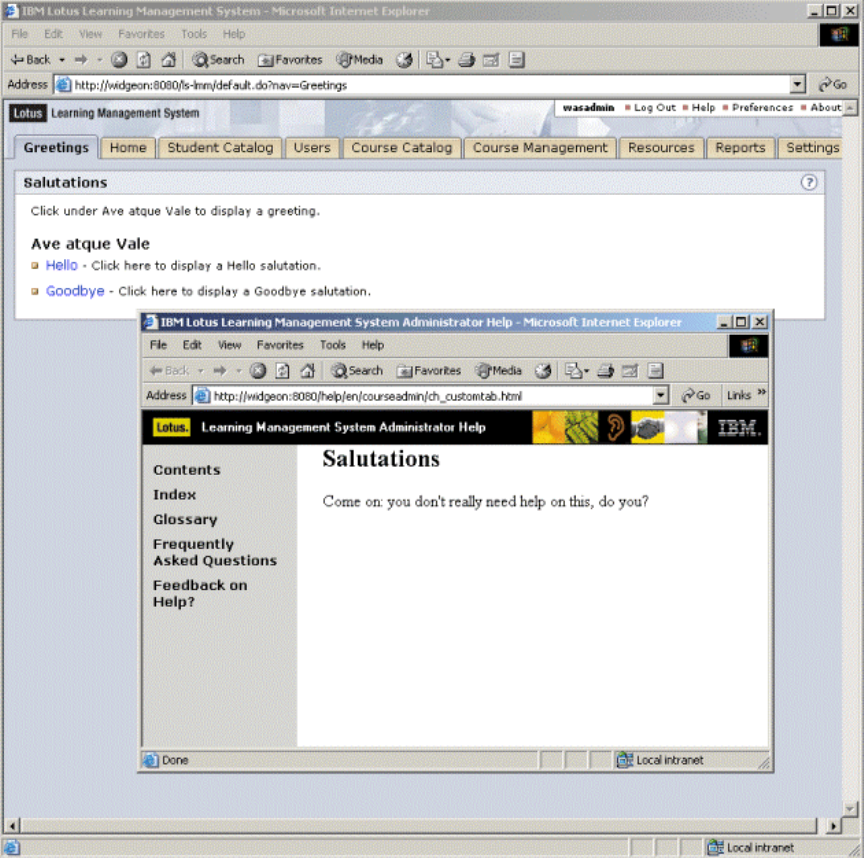Click History icon in Help window toolbar
The width and height of the screenshot is (864, 858).
coord(543,371)
